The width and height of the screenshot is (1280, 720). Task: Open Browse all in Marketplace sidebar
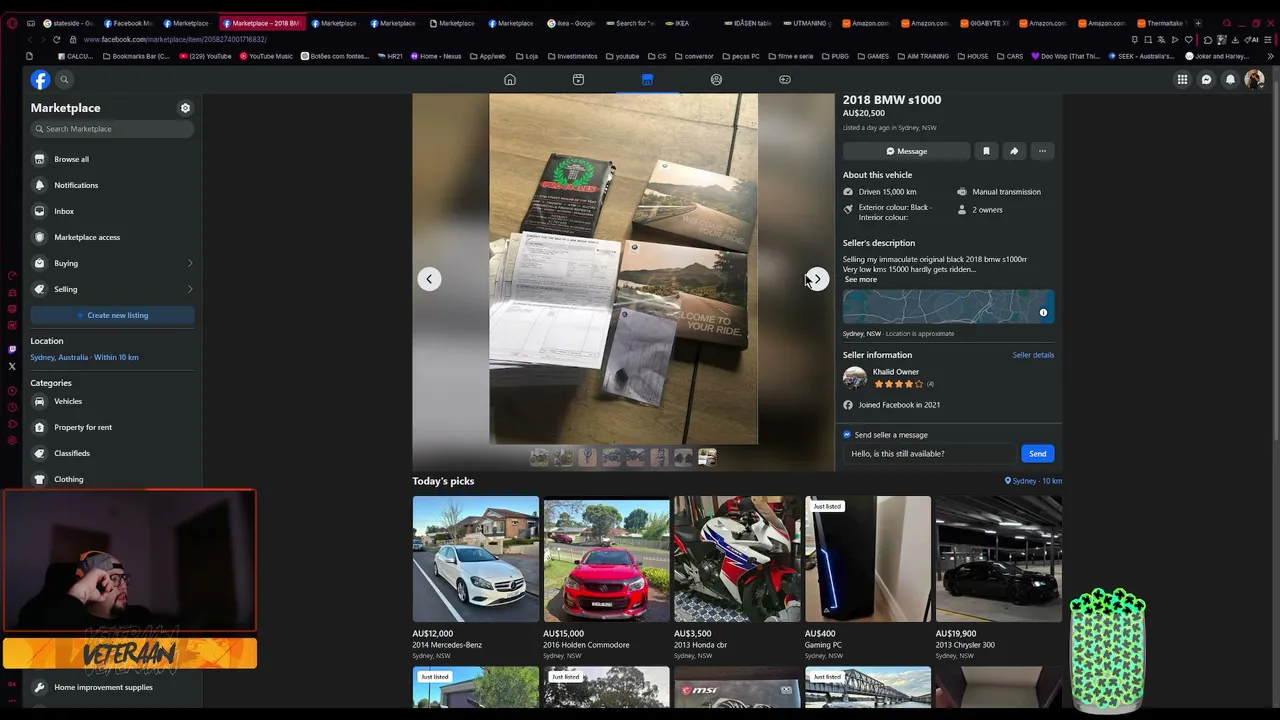click(112, 159)
